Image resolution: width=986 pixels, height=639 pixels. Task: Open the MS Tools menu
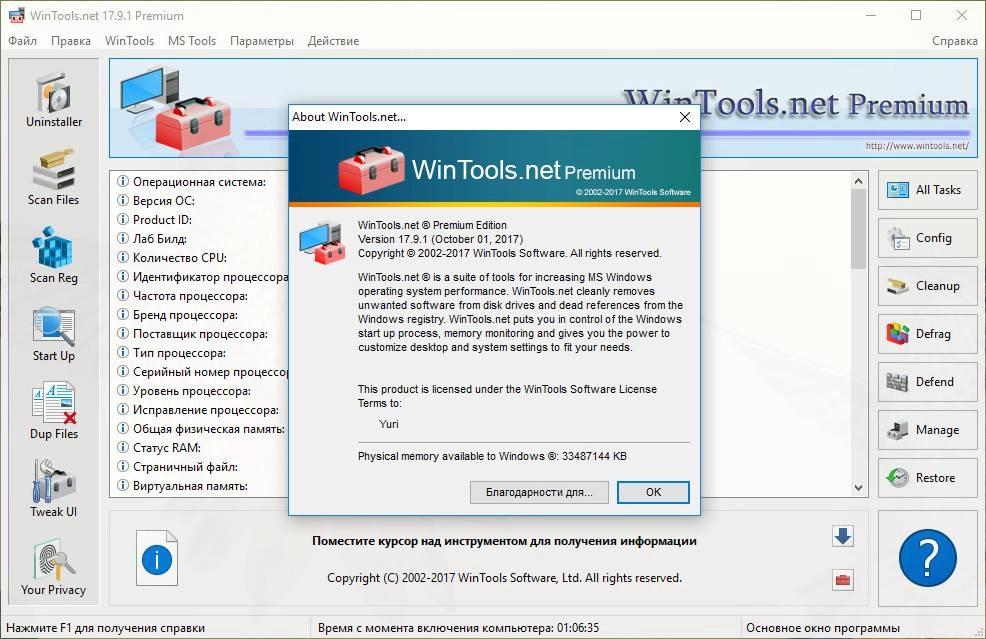click(x=192, y=41)
